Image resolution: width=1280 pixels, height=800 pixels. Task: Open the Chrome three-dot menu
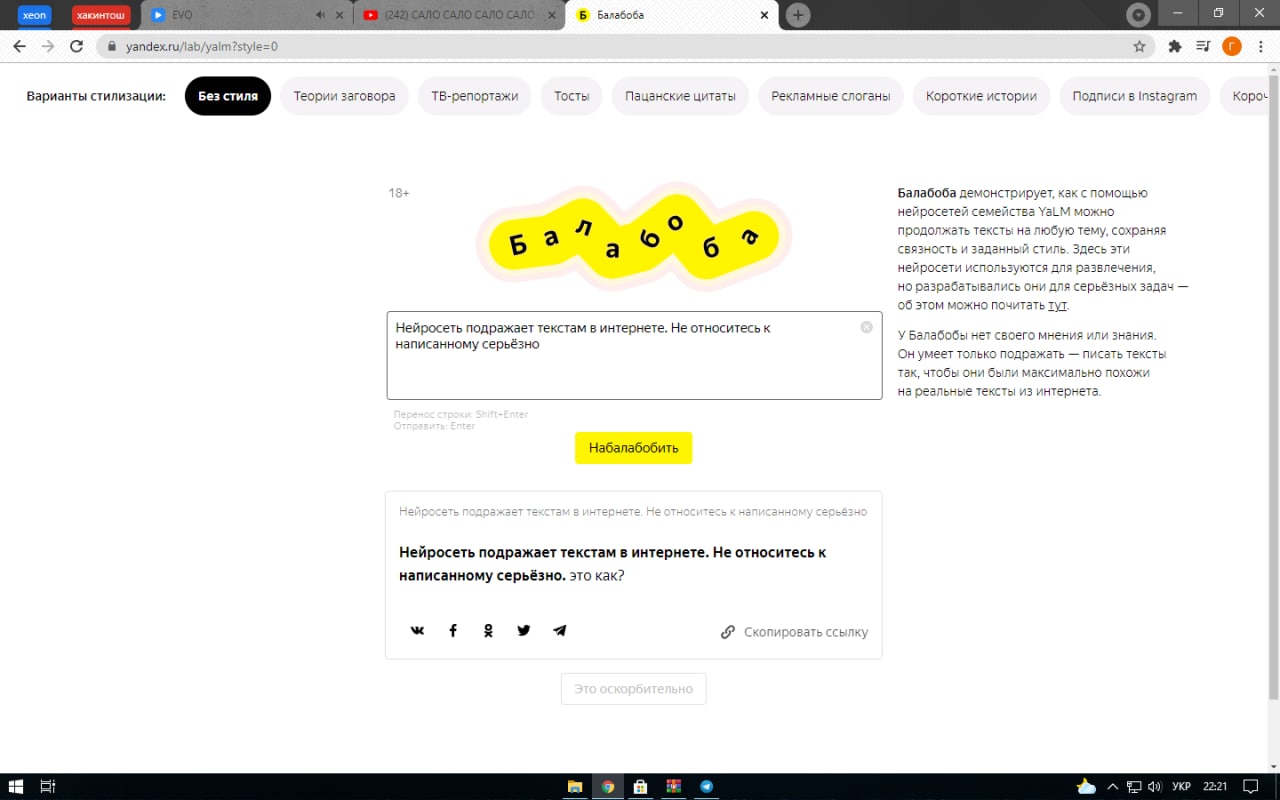(x=1260, y=46)
